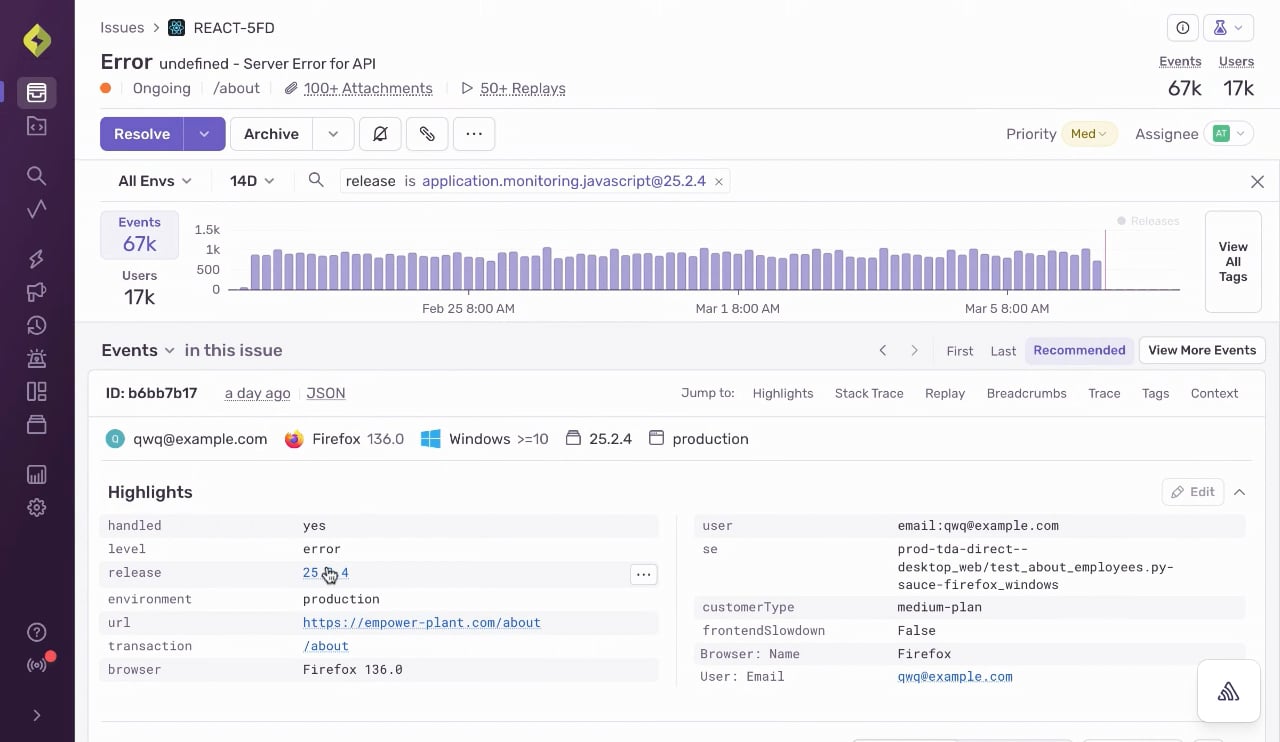Open the event JSON link
The width and height of the screenshot is (1280, 742).
(326, 393)
